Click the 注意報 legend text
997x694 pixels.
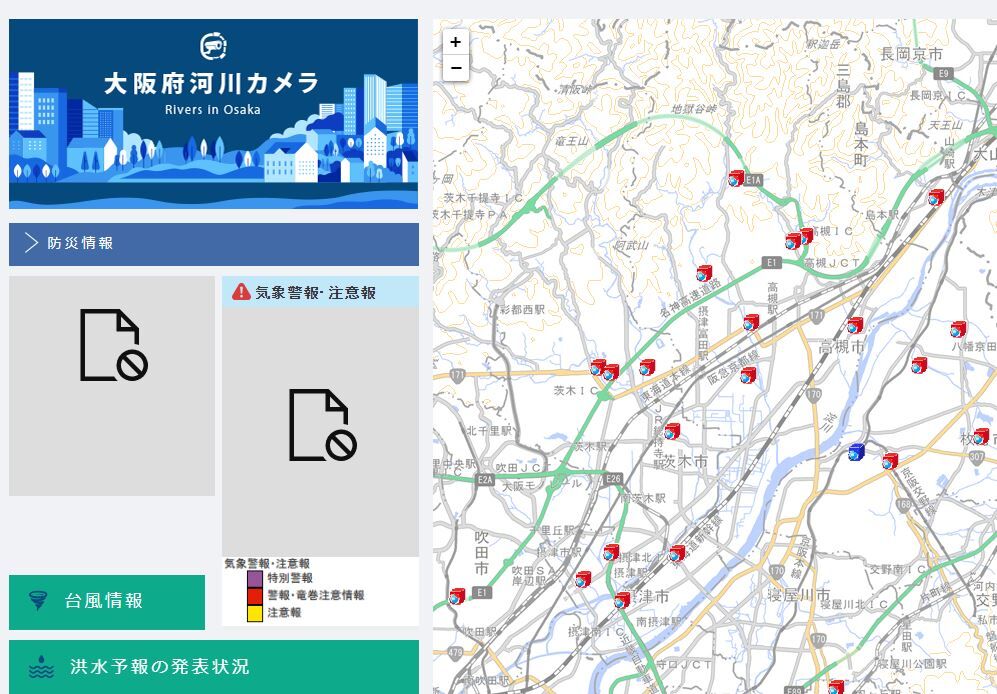coord(284,613)
